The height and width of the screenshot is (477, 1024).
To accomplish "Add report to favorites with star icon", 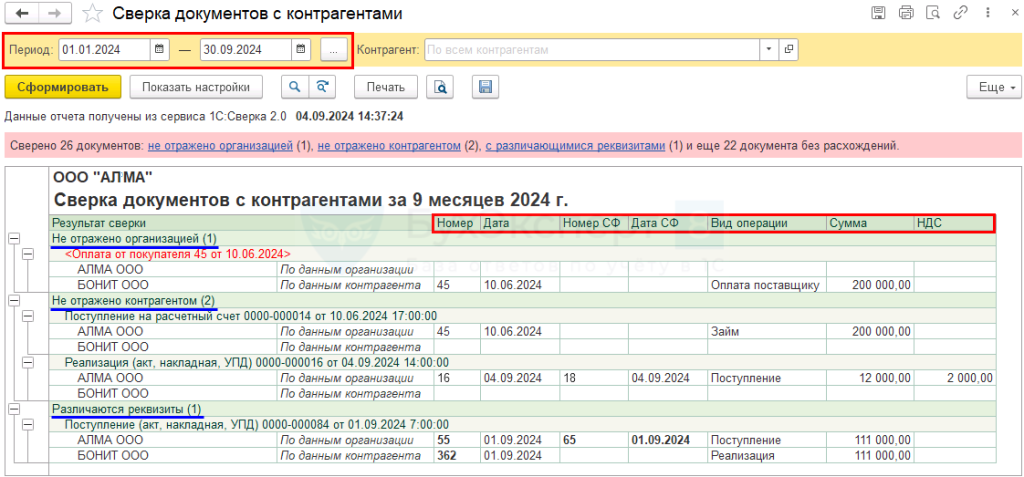I will point(92,14).
